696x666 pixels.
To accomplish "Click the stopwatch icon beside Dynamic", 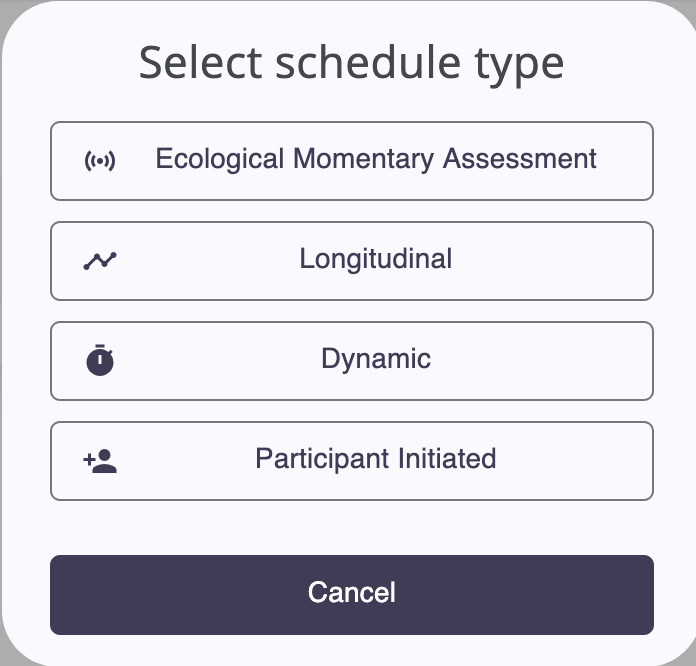I will pyautogui.click(x=100, y=360).
